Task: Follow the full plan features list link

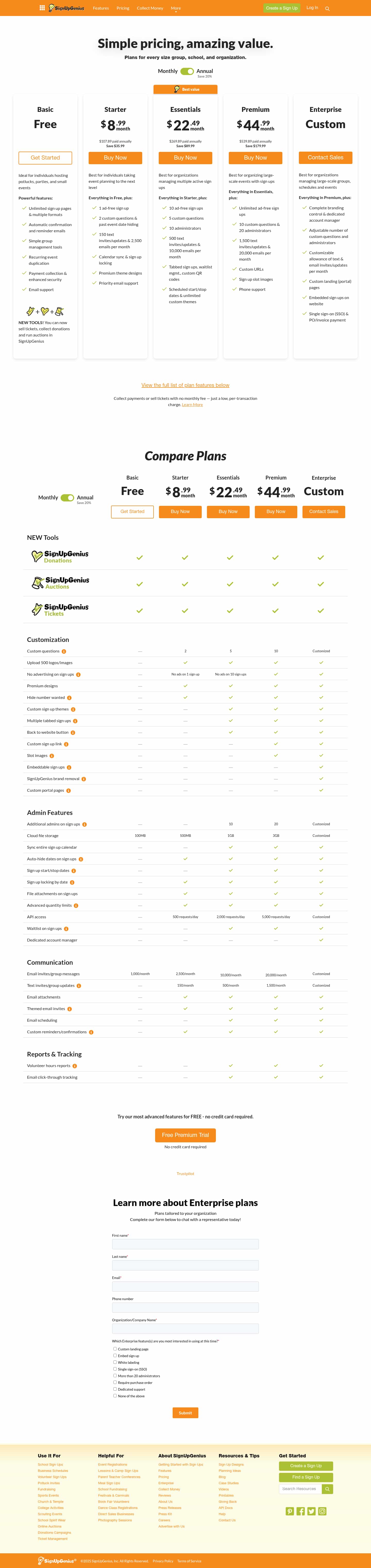Action: [x=185, y=385]
